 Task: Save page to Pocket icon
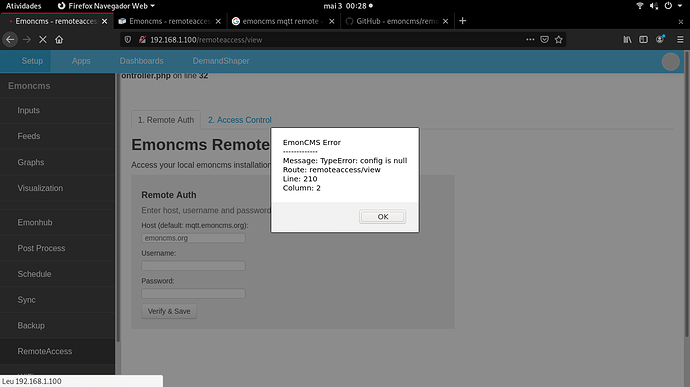point(544,40)
